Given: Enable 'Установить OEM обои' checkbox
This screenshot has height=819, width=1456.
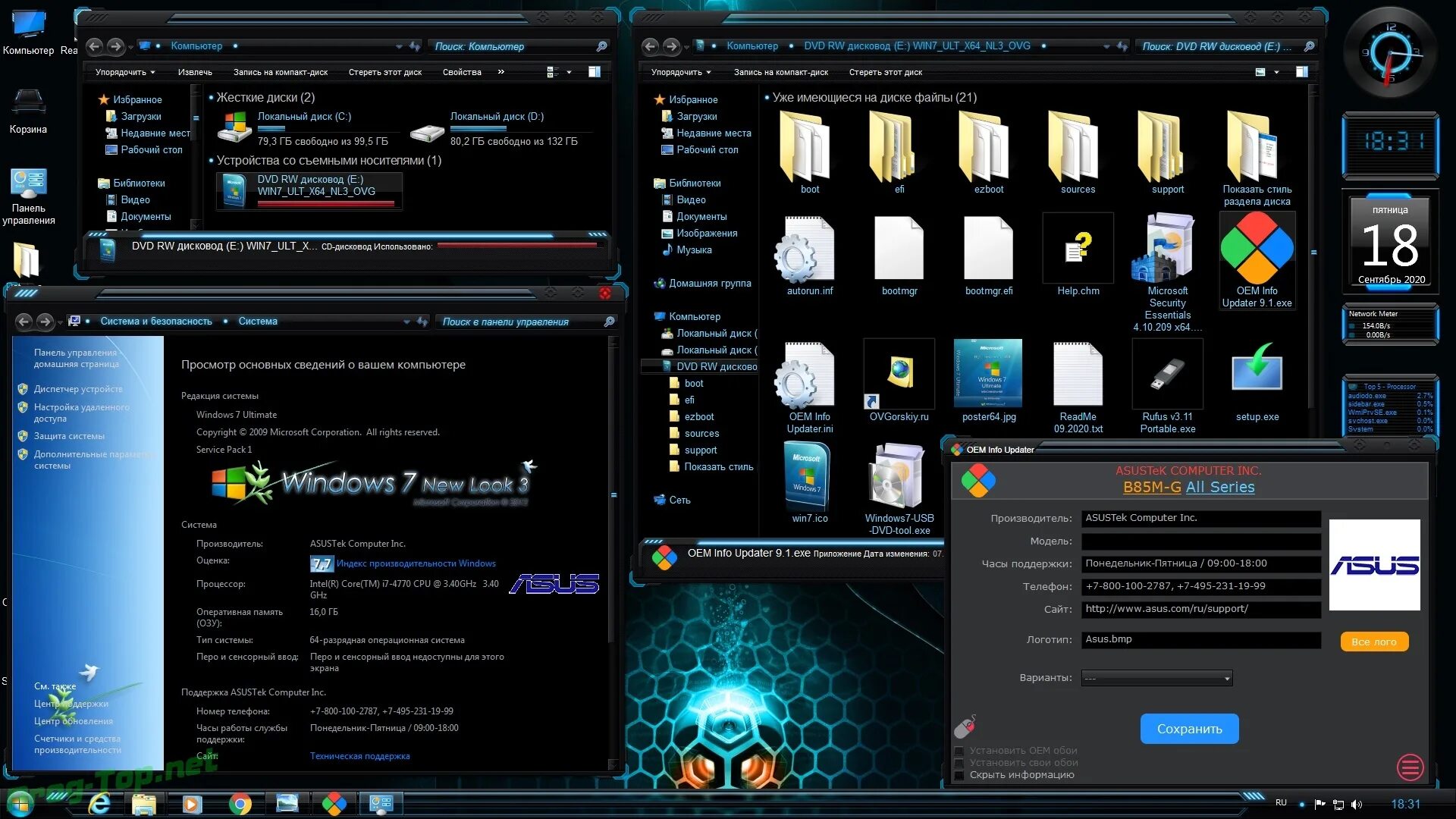Looking at the screenshot, I should pos(959,751).
